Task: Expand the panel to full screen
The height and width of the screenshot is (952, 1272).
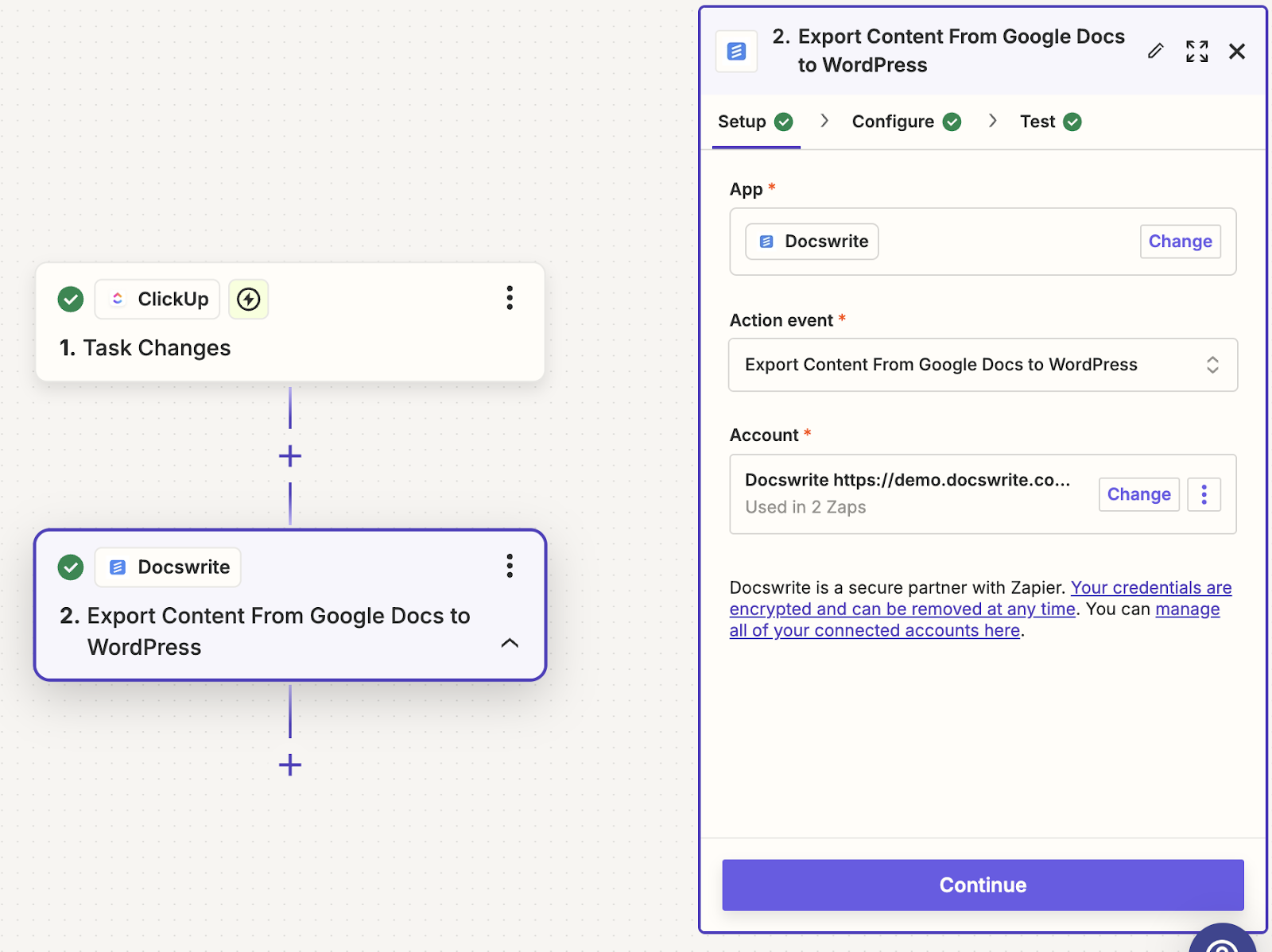Action: click(x=1196, y=52)
